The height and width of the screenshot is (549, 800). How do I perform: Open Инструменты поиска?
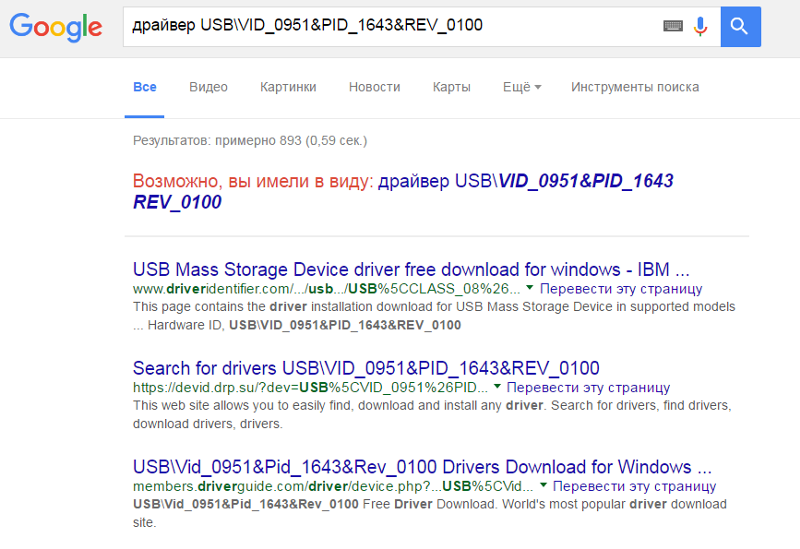pyautogui.click(x=635, y=87)
